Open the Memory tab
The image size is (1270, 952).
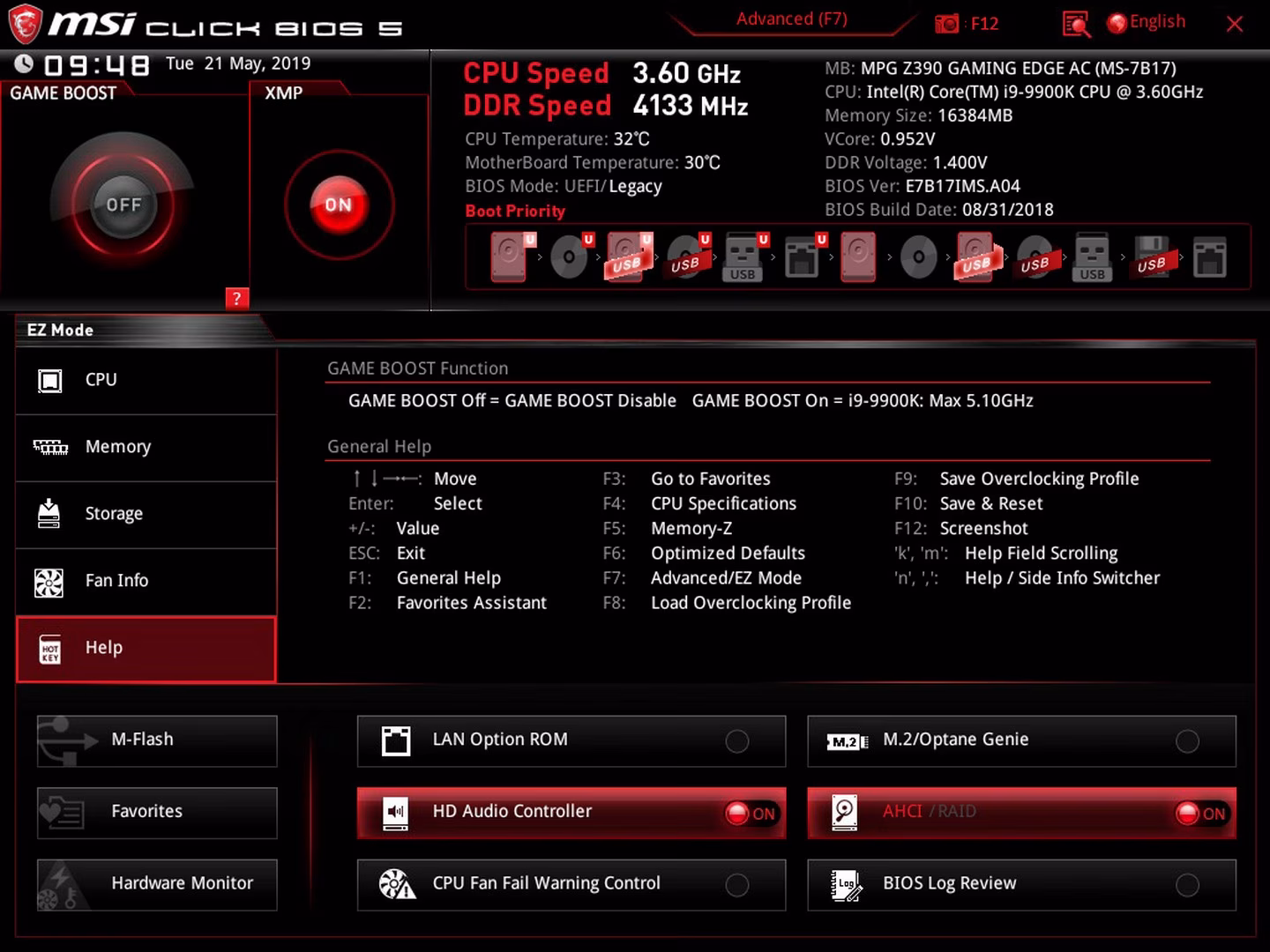point(146,448)
